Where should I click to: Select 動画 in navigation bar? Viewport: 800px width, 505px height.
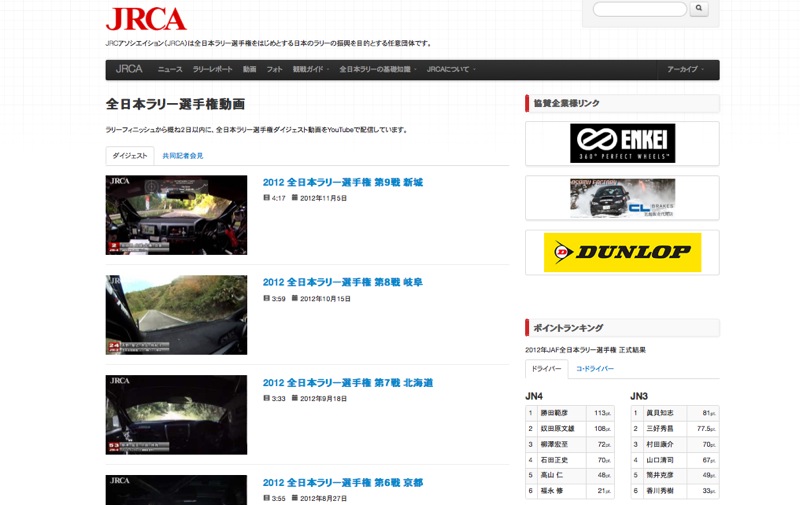249,69
